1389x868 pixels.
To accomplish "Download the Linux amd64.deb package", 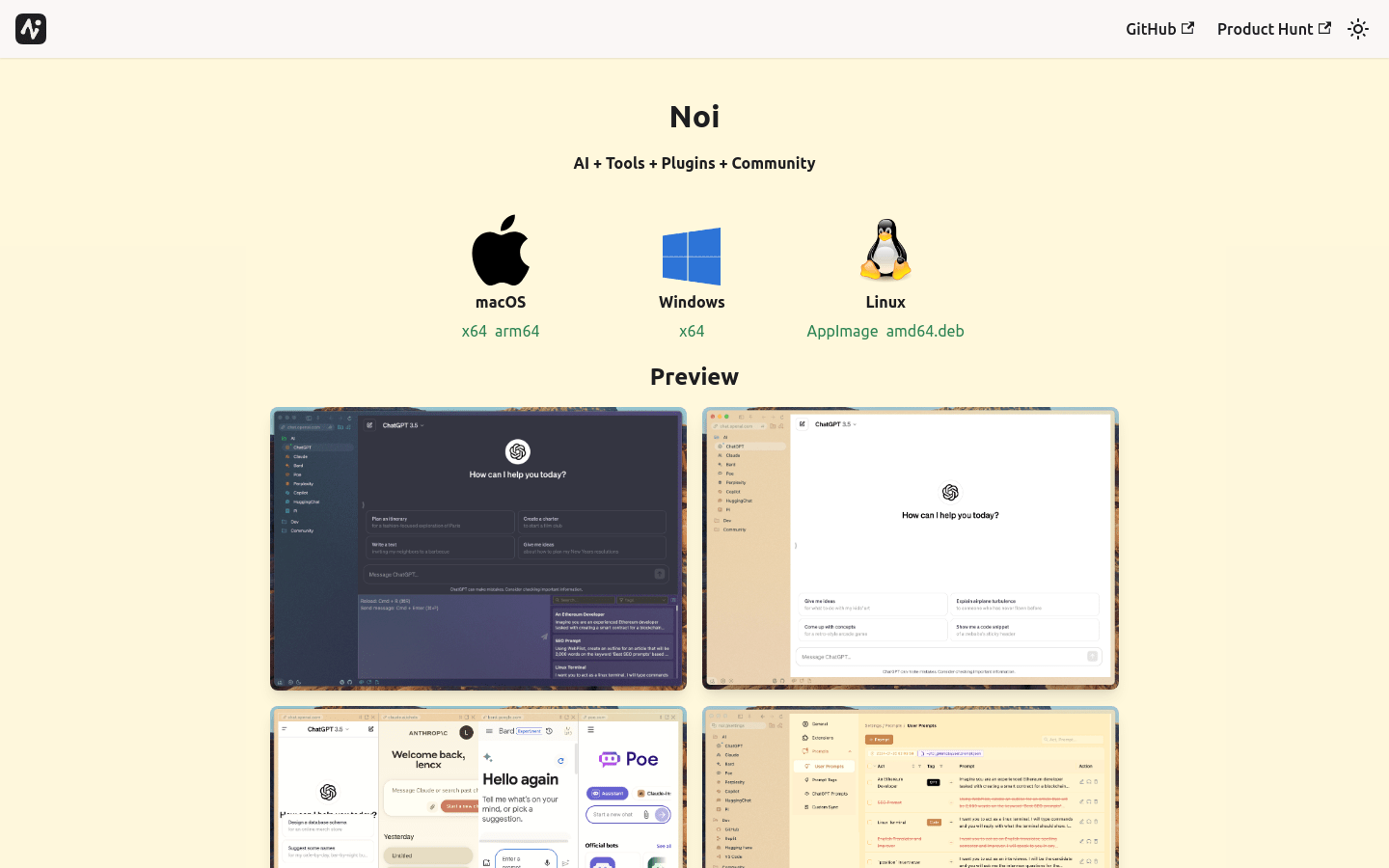I will pos(925,331).
